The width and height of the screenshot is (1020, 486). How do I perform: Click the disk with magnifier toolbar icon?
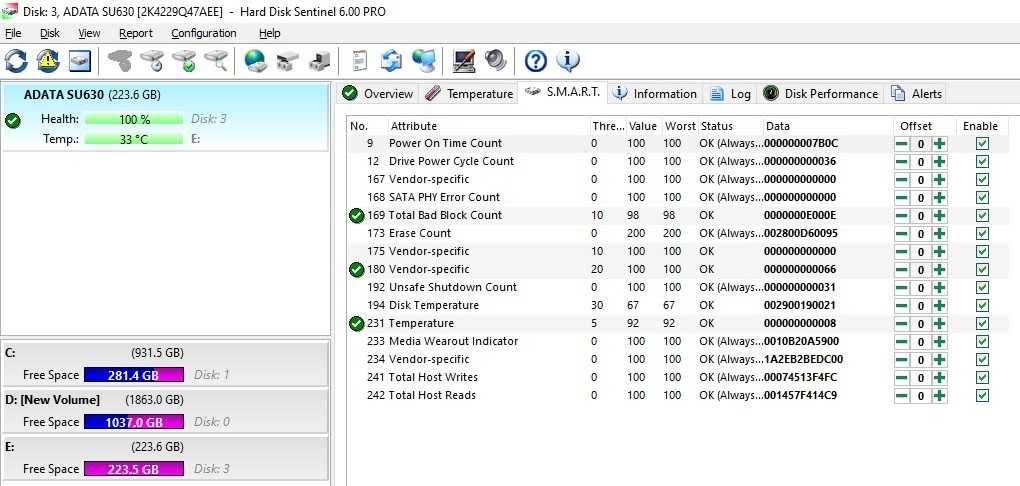click(216, 61)
